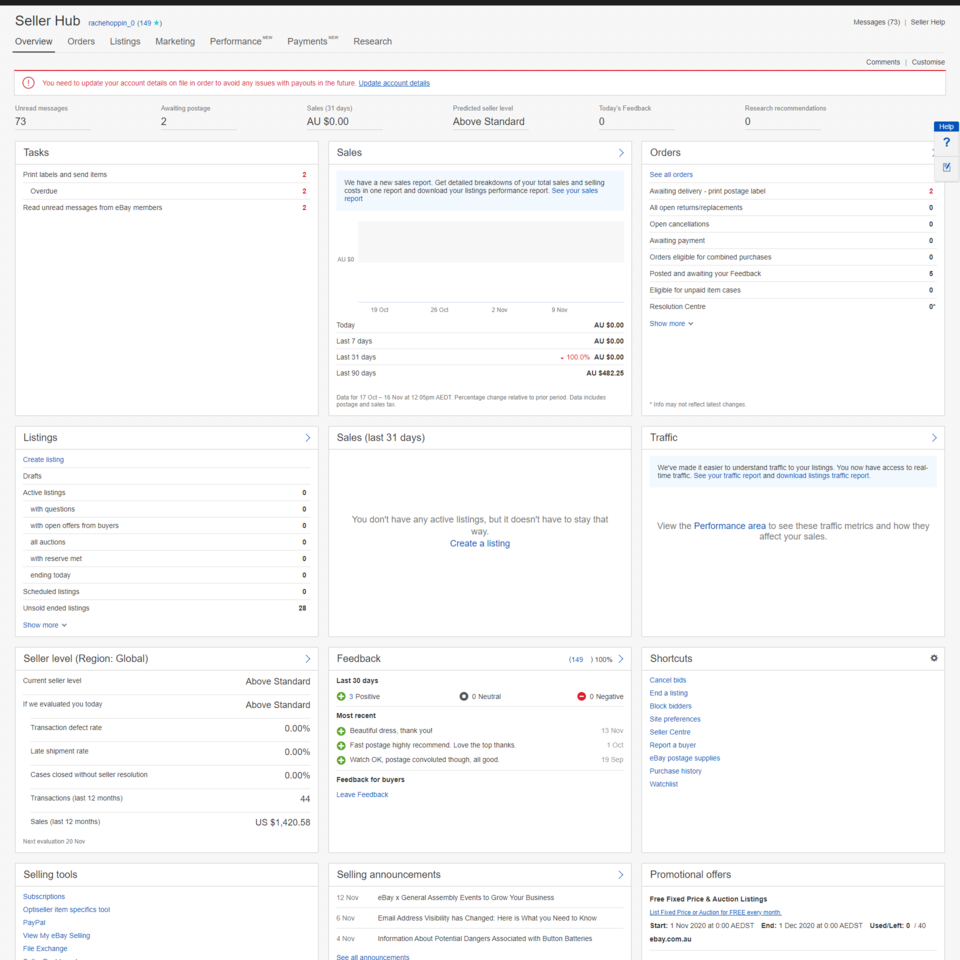The height and width of the screenshot is (960, 960).
Task: Click Create listing in Listings panel
Action: point(43,460)
